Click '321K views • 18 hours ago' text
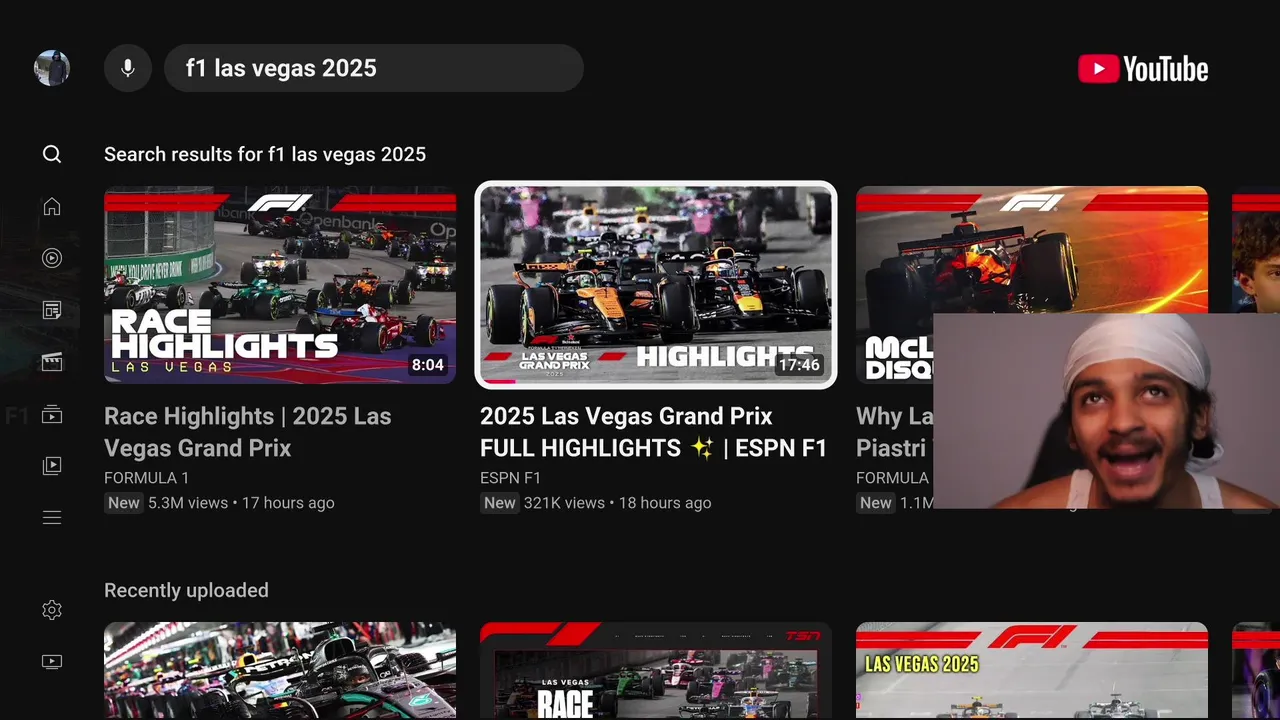The width and height of the screenshot is (1280, 720). tap(618, 503)
